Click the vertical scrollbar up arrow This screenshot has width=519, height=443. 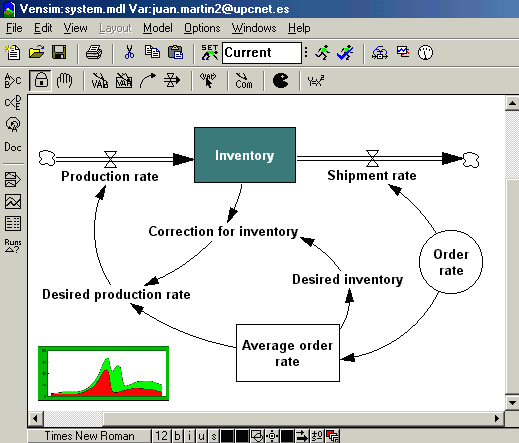(x=512, y=104)
